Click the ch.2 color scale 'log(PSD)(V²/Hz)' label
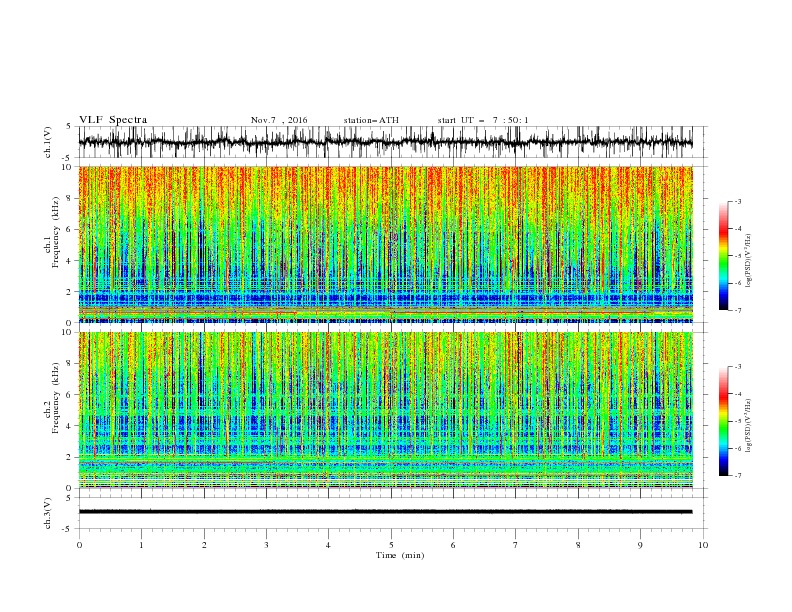 click(x=749, y=426)
